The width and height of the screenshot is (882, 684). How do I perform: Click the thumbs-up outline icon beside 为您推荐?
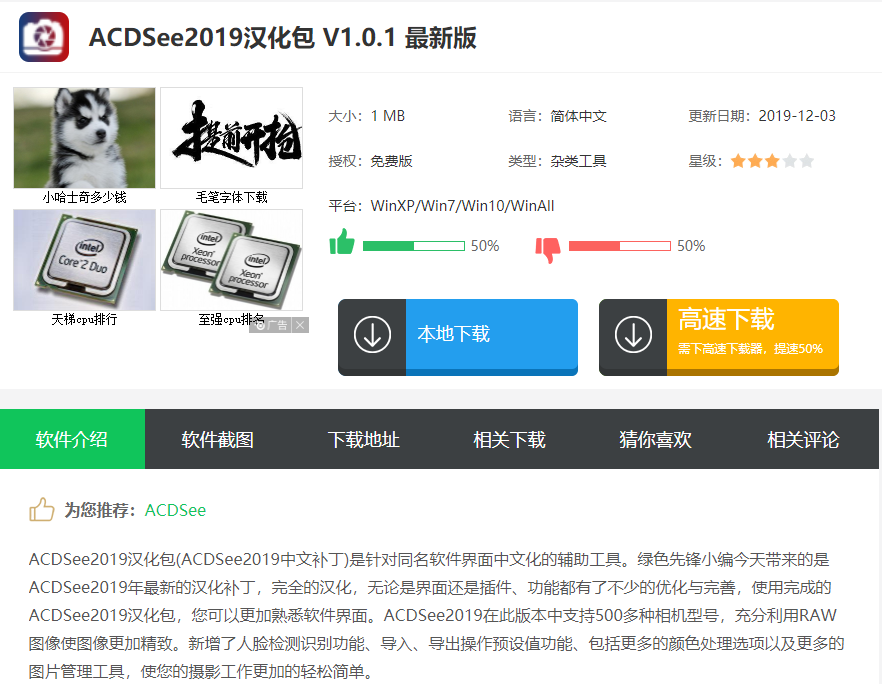click(x=42, y=509)
